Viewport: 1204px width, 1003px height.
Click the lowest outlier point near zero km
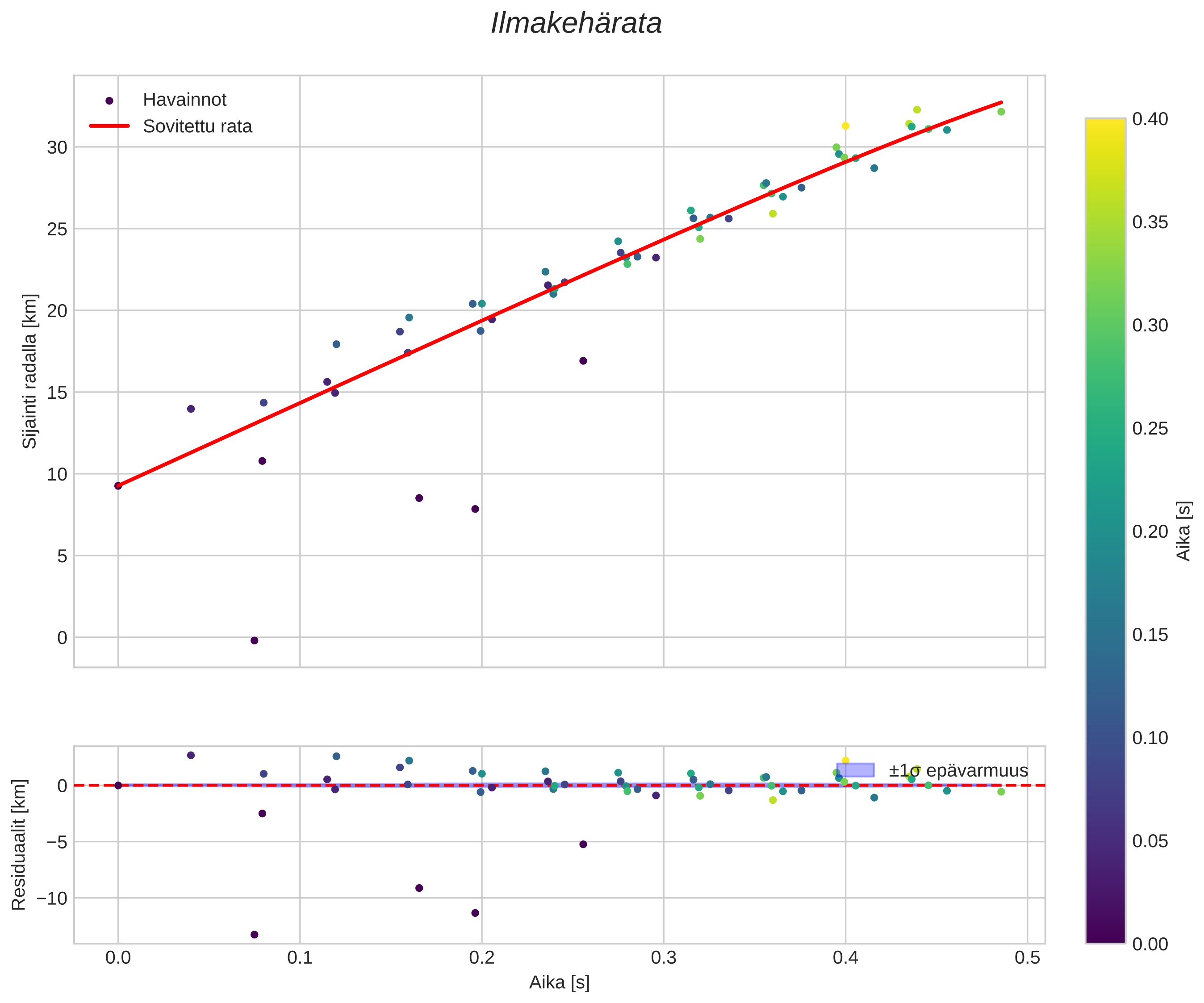255,640
